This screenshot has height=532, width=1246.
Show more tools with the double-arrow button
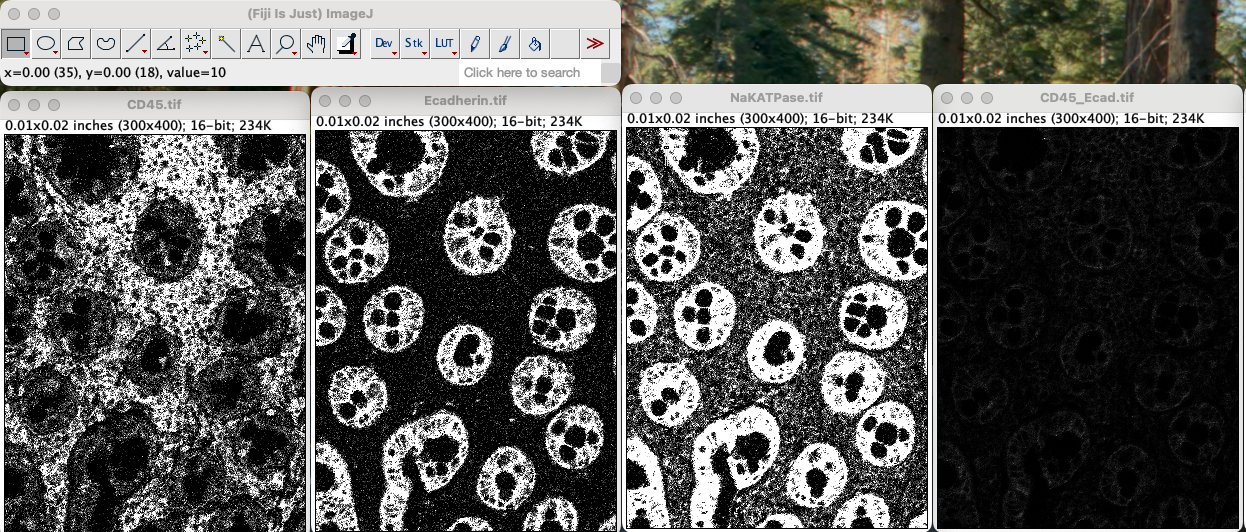coord(595,44)
